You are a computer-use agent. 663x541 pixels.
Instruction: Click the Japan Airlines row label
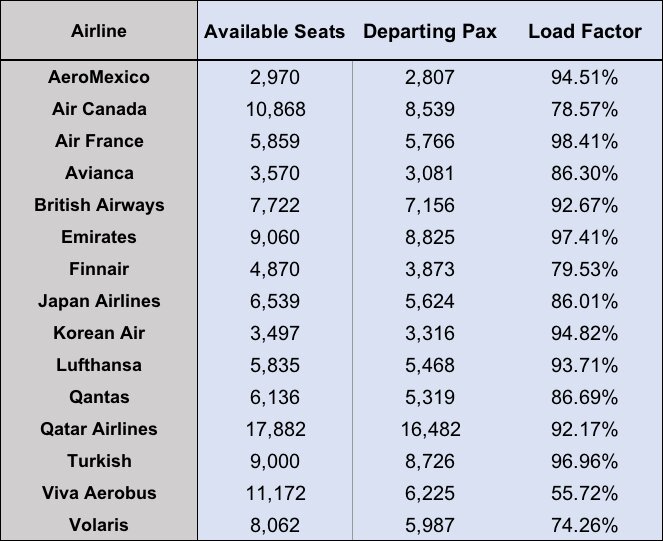99,301
